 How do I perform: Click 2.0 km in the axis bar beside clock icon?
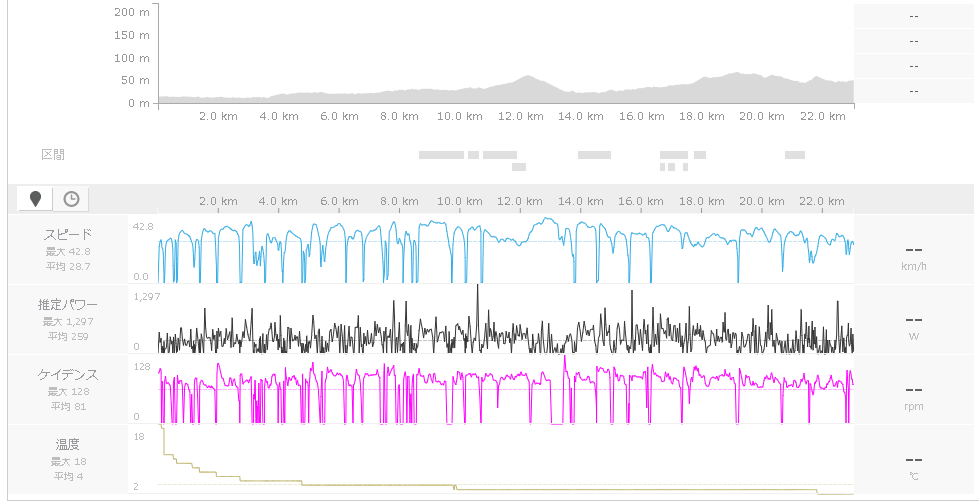219,201
